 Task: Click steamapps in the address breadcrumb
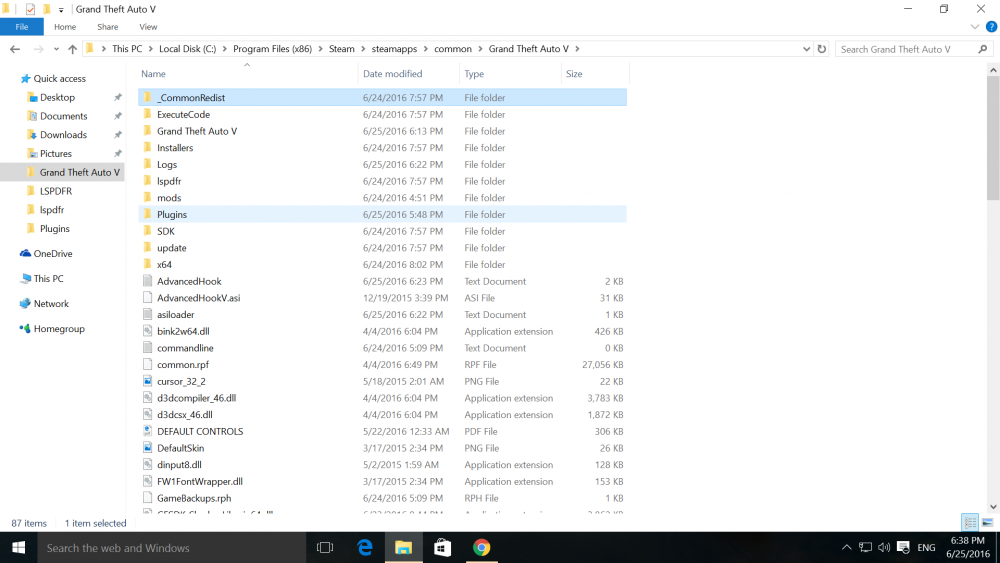click(x=394, y=49)
